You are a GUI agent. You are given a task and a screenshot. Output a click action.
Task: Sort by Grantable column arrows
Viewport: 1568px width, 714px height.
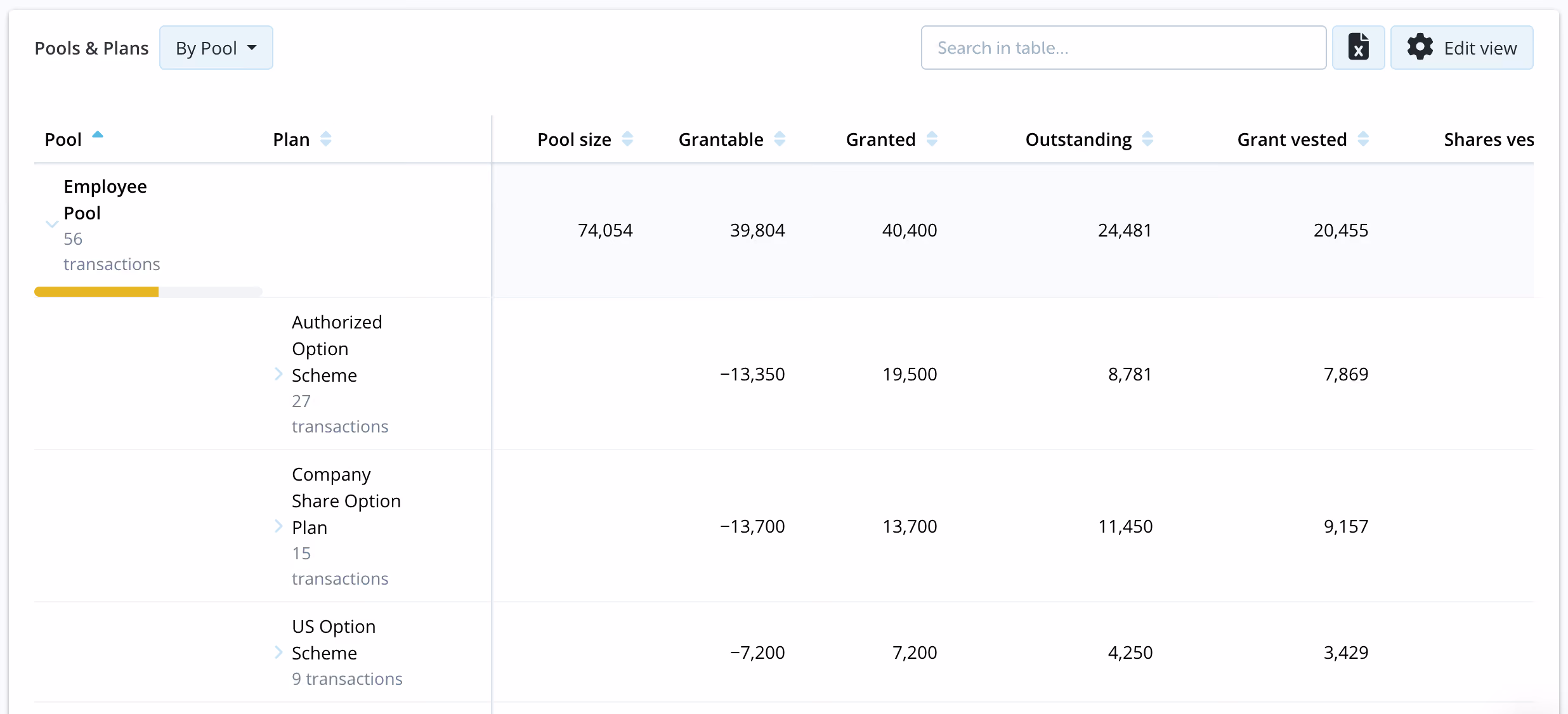coord(780,139)
